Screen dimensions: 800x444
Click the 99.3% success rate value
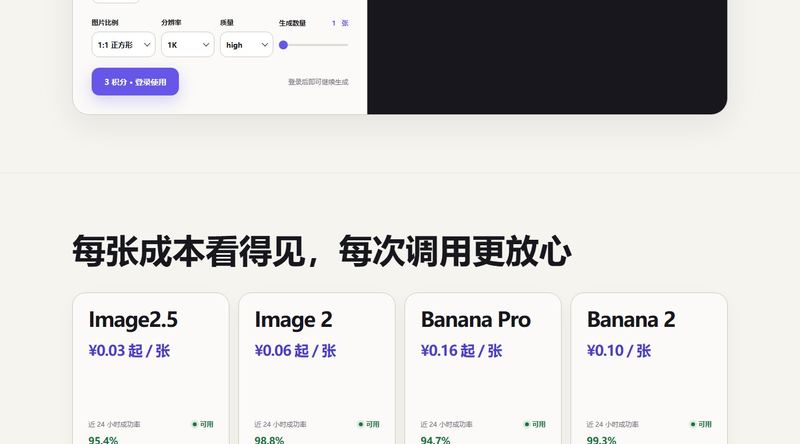(x=602, y=440)
